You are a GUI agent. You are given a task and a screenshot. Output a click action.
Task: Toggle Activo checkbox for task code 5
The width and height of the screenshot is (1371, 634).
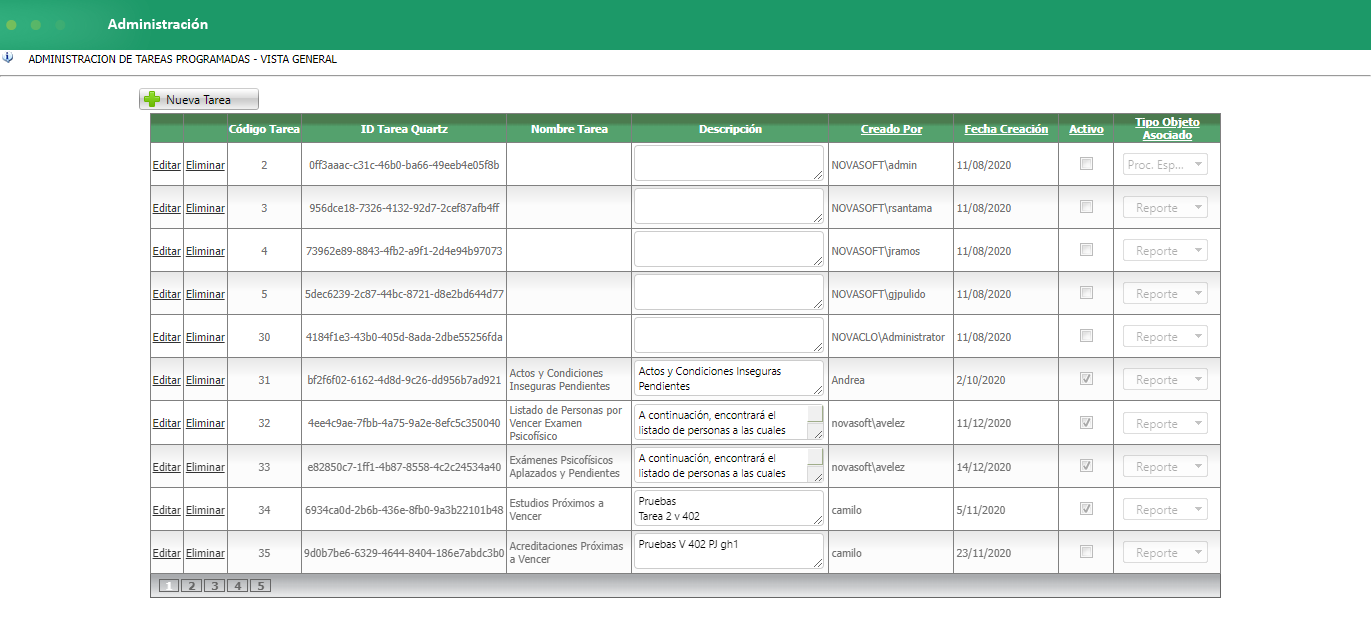coord(1086,293)
